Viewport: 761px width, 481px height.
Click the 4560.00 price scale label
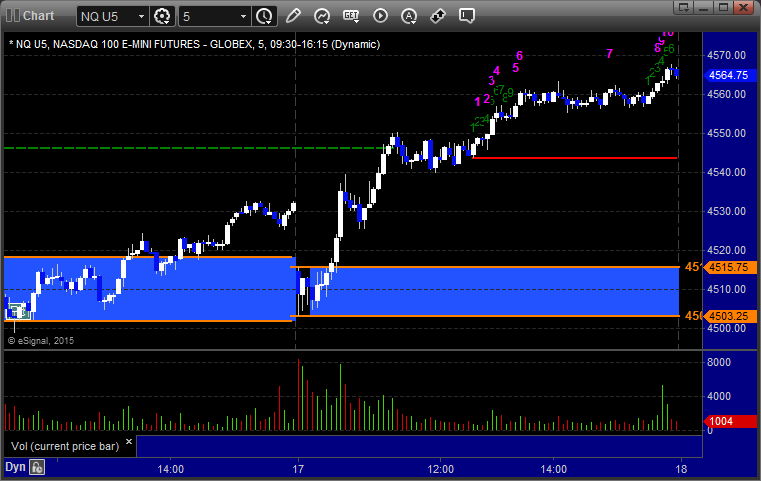tap(727, 94)
